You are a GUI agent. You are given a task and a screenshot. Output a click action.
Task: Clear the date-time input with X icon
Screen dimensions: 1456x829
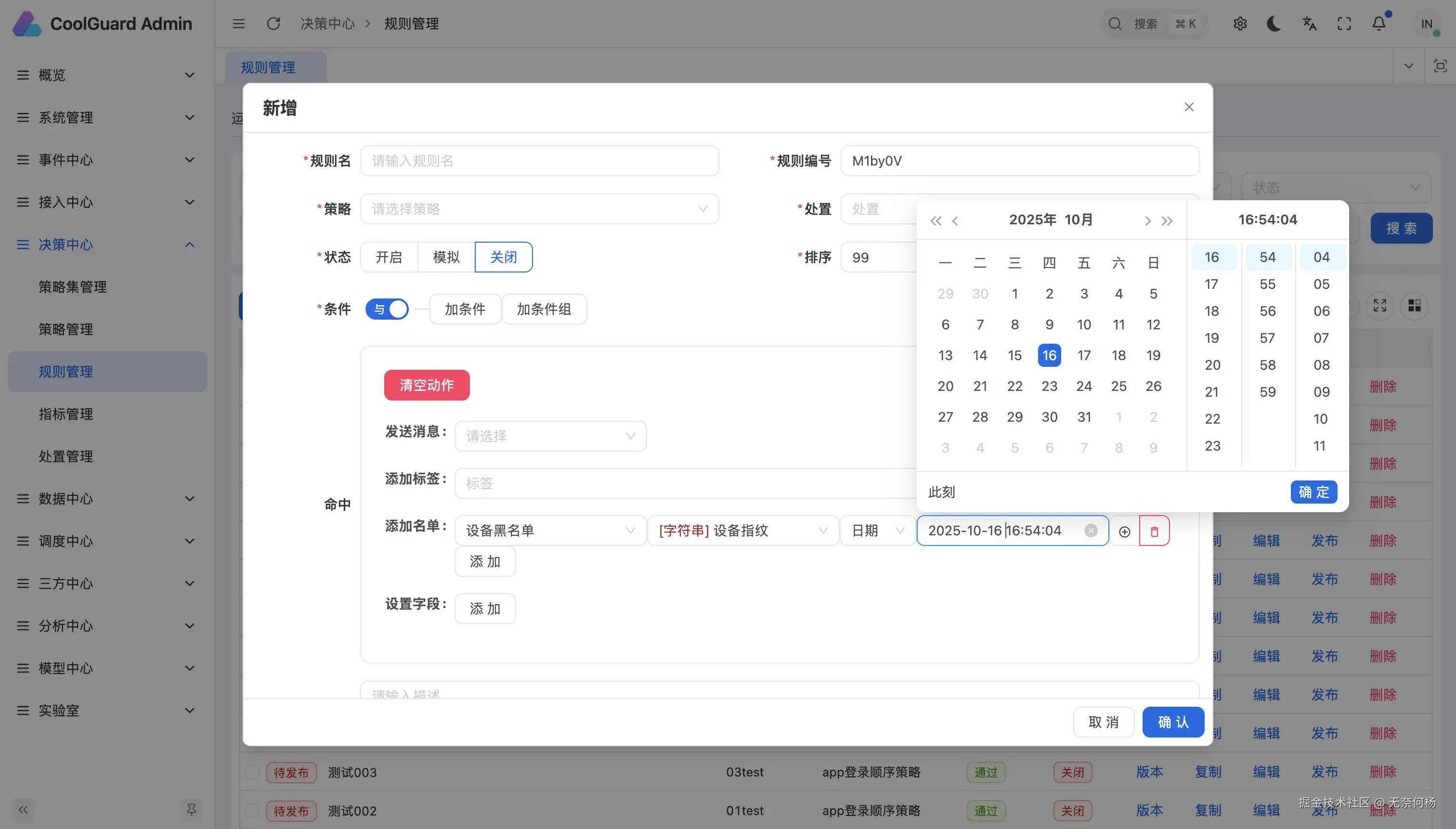coord(1091,531)
